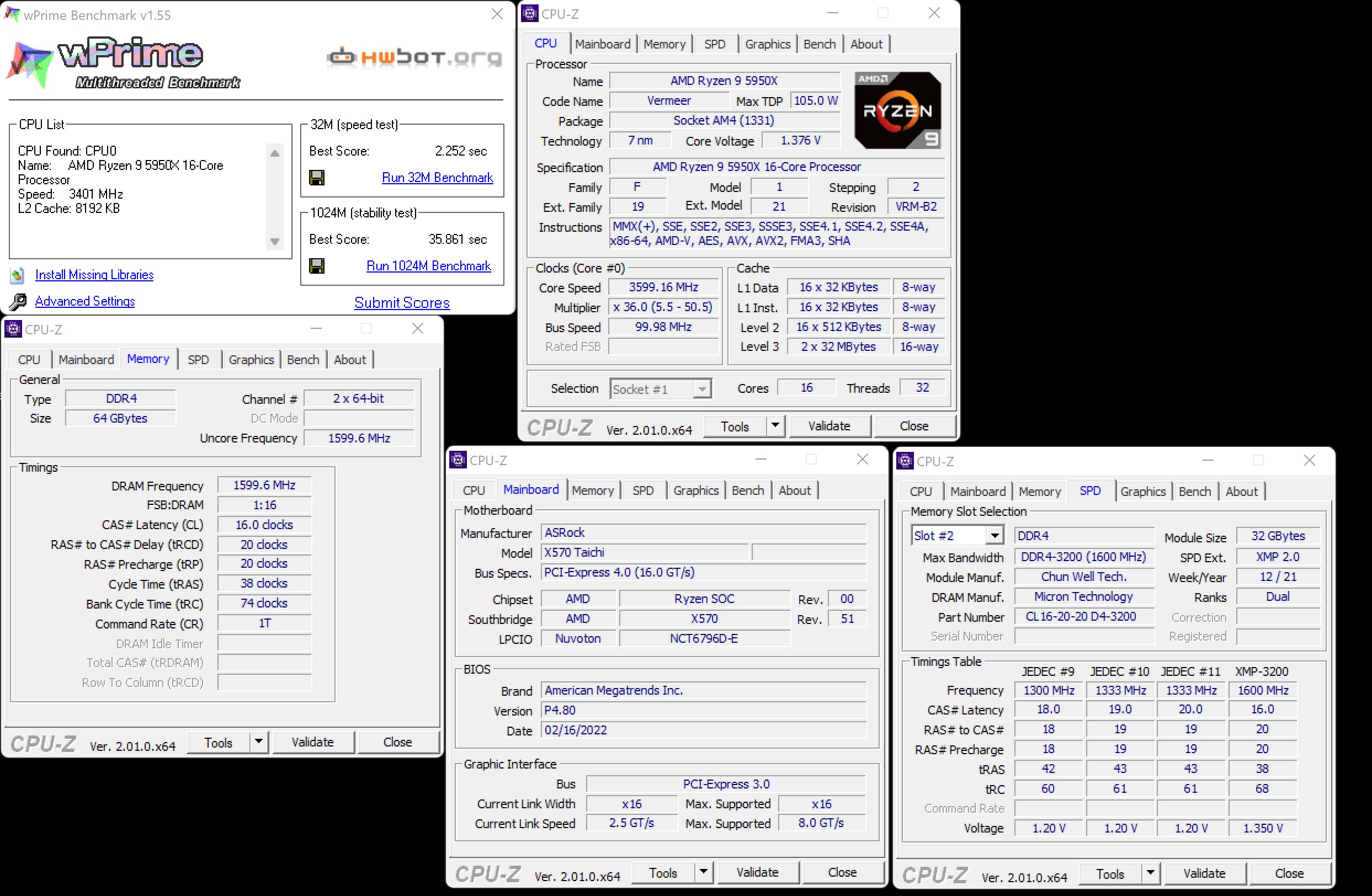Open Bench tab in SPD window
1372x896 pixels.
(x=1194, y=492)
